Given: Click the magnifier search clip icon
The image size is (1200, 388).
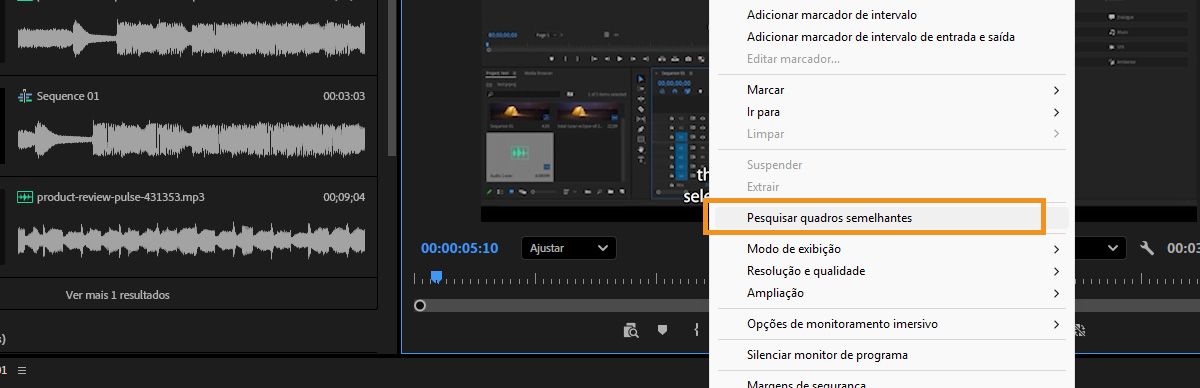Looking at the screenshot, I should pyautogui.click(x=631, y=330).
